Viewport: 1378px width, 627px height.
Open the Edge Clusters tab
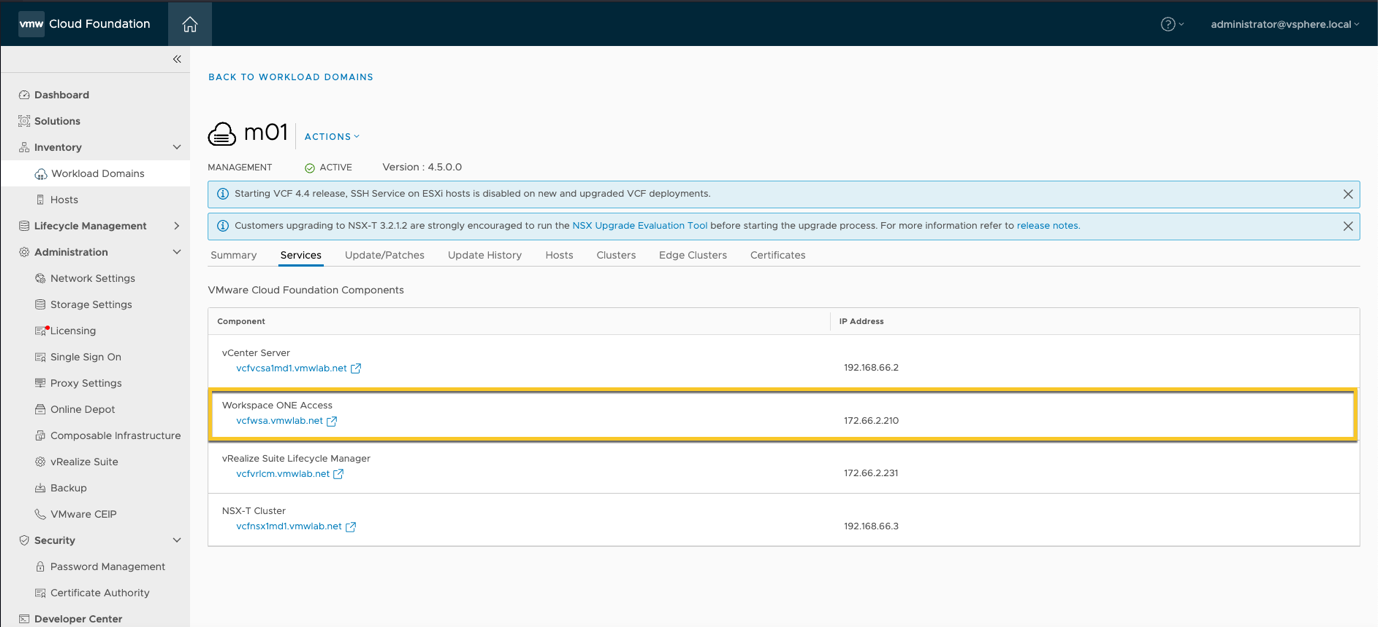coord(693,255)
